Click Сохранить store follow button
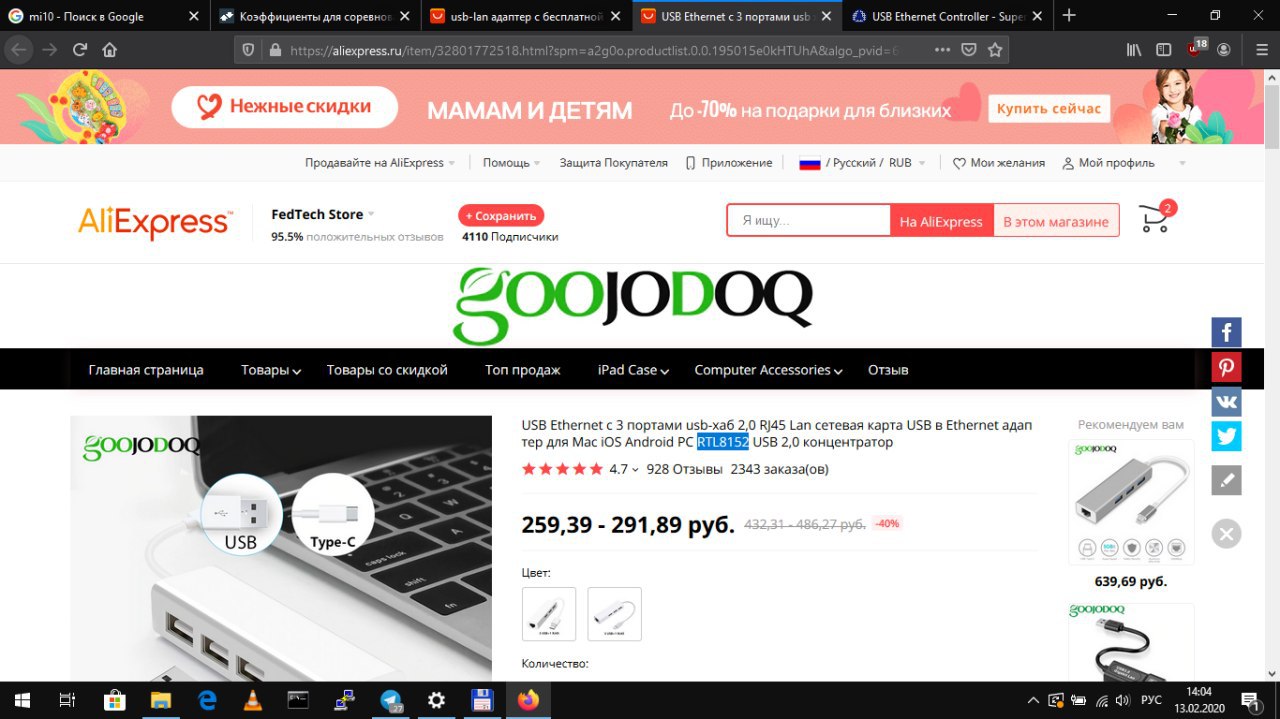This screenshot has height=719, width=1280. coord(501,215)
